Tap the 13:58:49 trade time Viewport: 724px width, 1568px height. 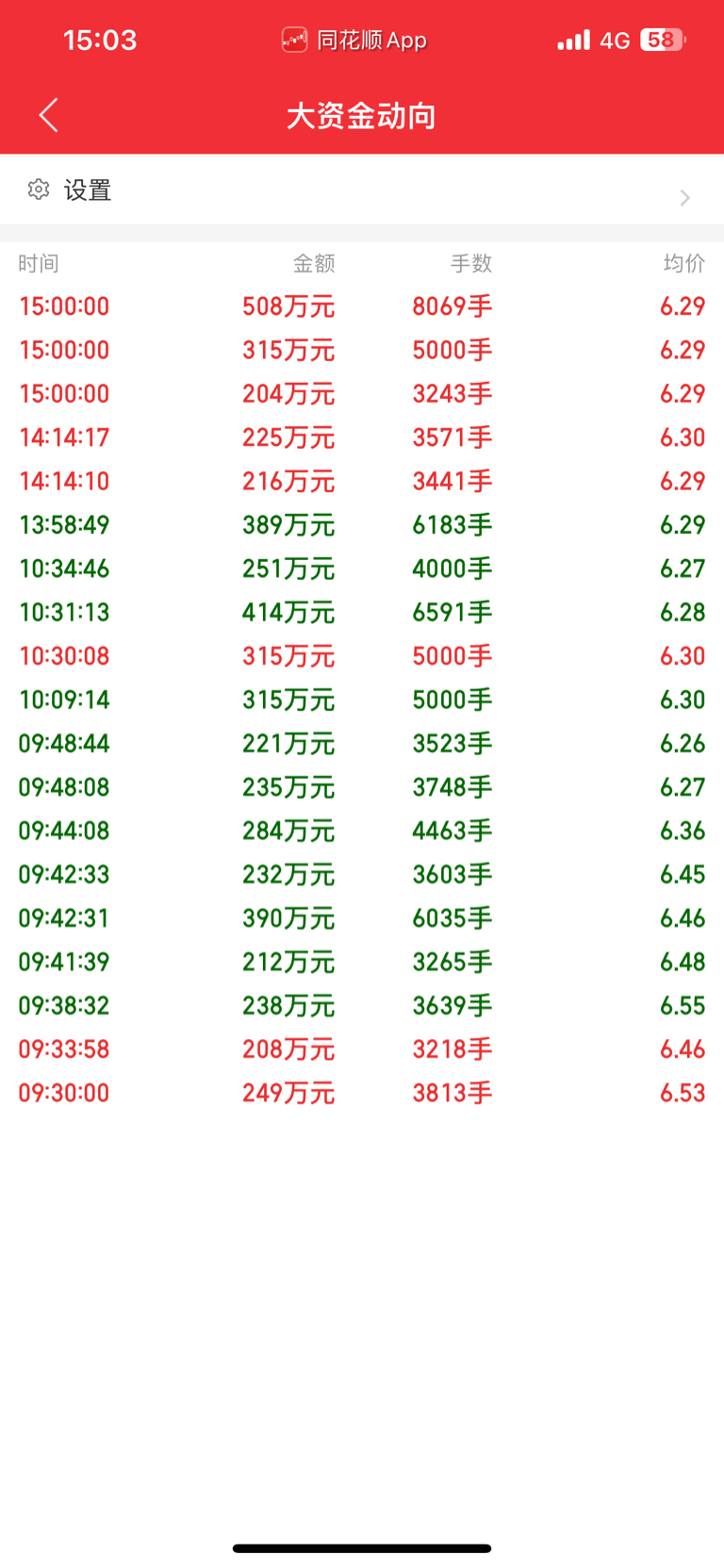[x=64, y=525]
